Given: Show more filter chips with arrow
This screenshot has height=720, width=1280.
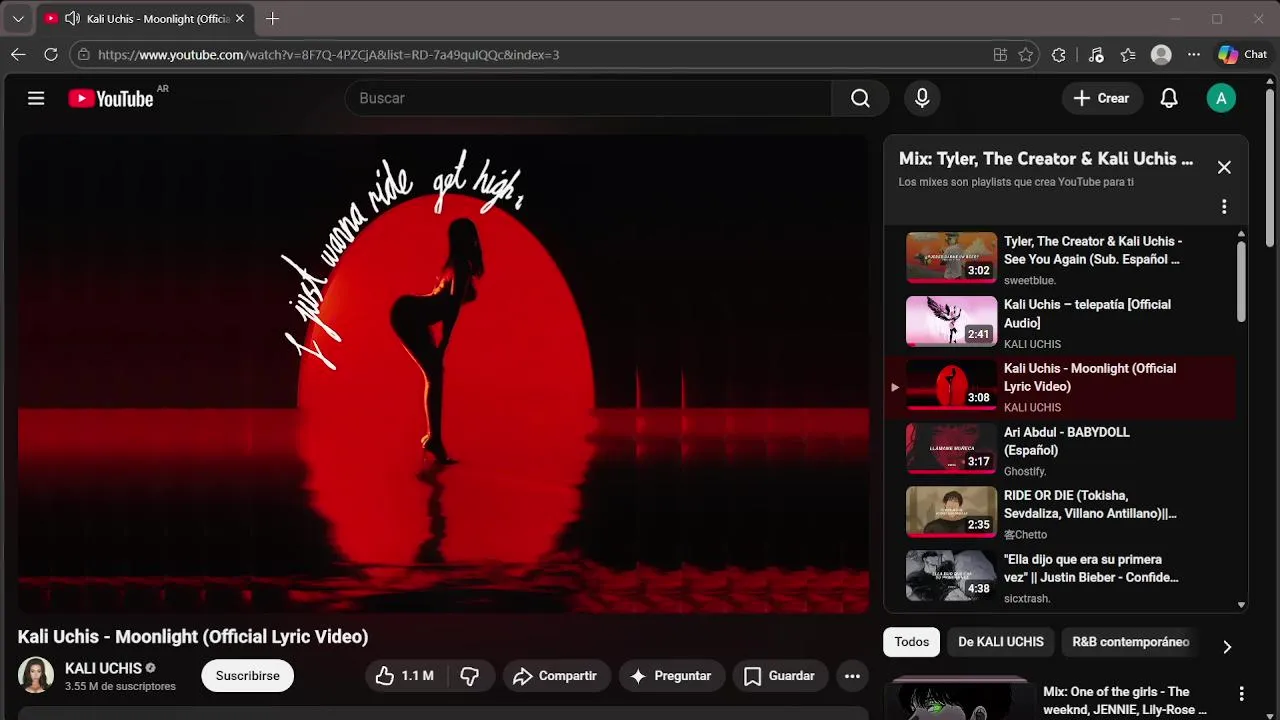Looking at the screenshot, I should (1227, 647).
